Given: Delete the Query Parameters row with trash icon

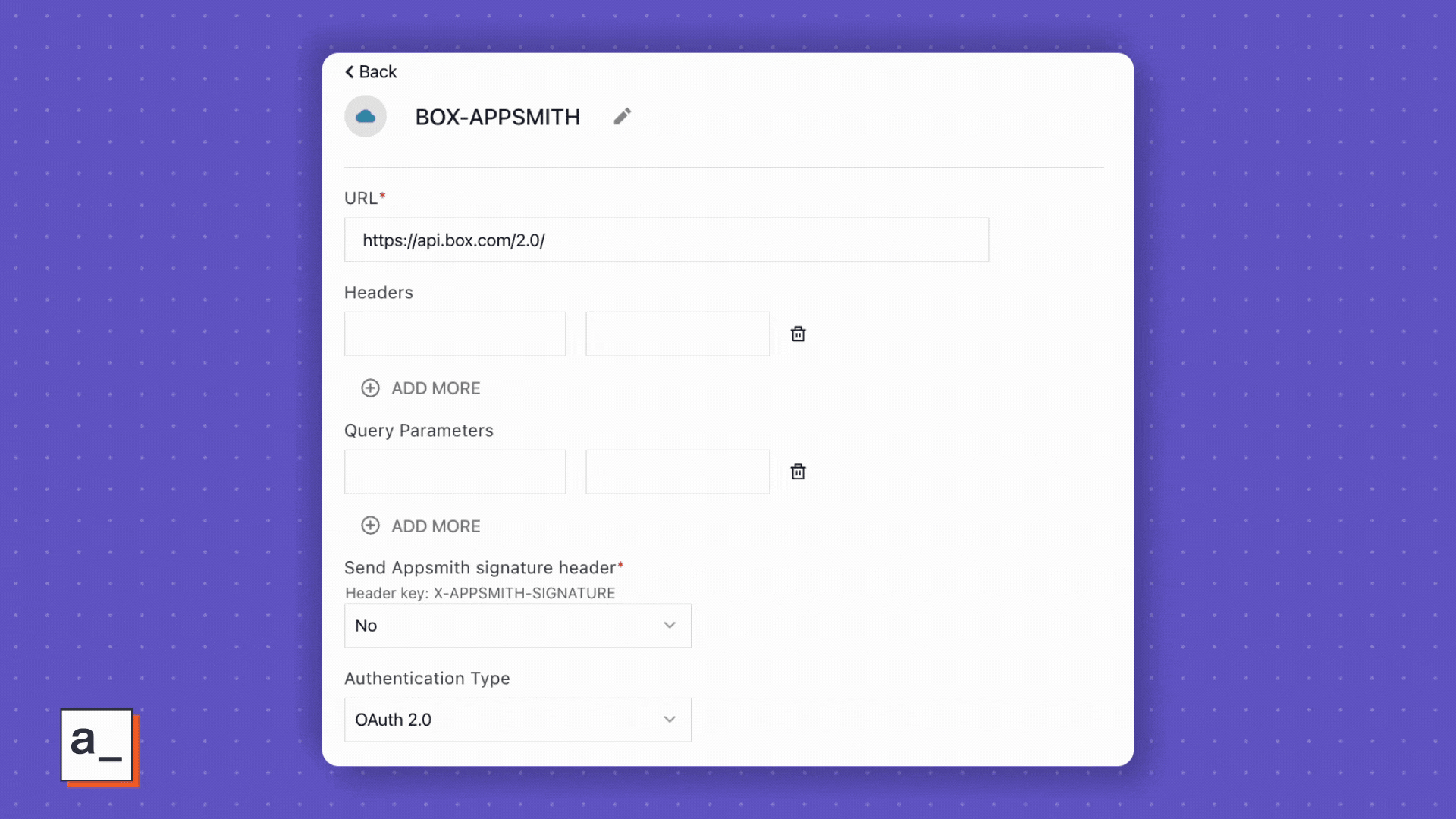Looking at the screenshot, I should pyautogui.click(x=798, y=472).
